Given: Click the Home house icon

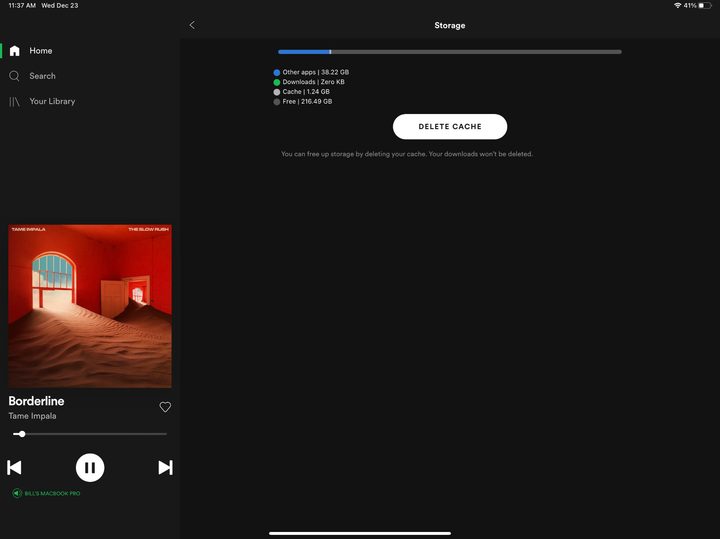Looking at the screenshot, I should click(x=15, y=51).
